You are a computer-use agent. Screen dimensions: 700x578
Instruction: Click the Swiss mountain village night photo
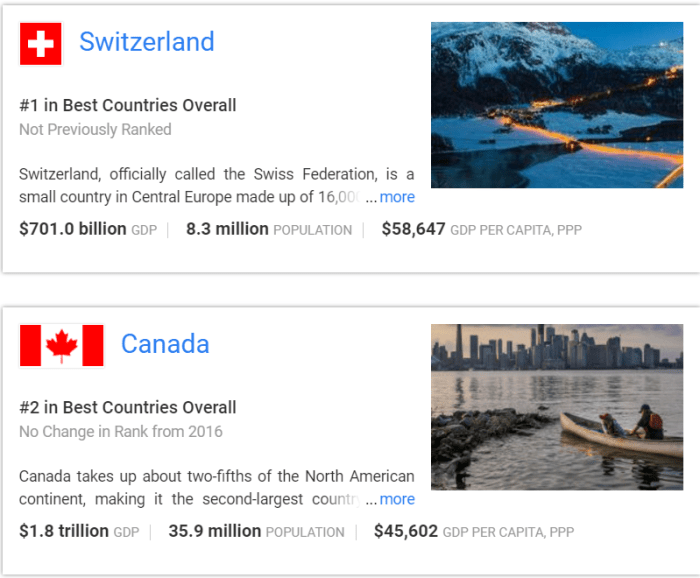[557, 105]
